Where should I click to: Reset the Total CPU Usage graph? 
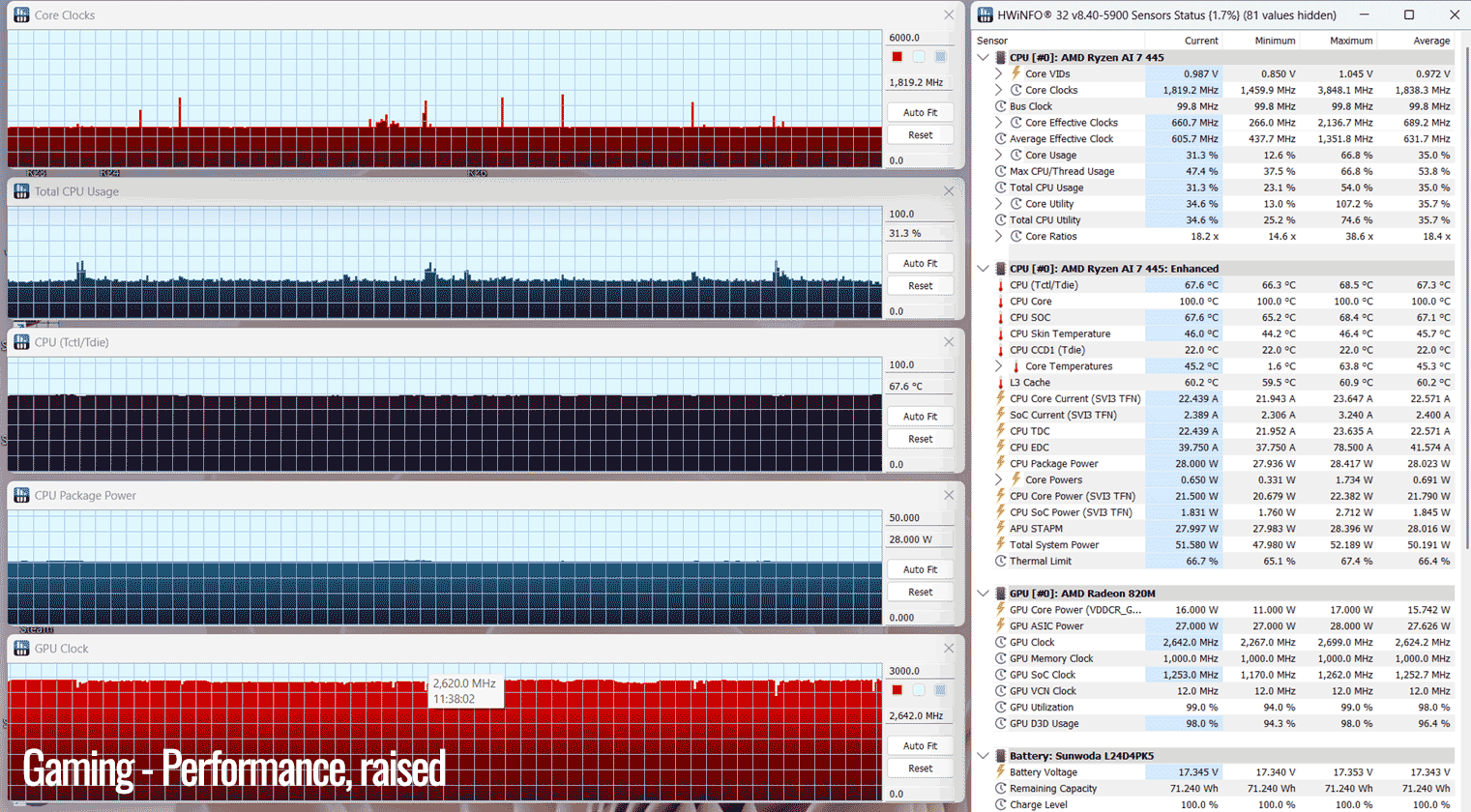[920, 286]
